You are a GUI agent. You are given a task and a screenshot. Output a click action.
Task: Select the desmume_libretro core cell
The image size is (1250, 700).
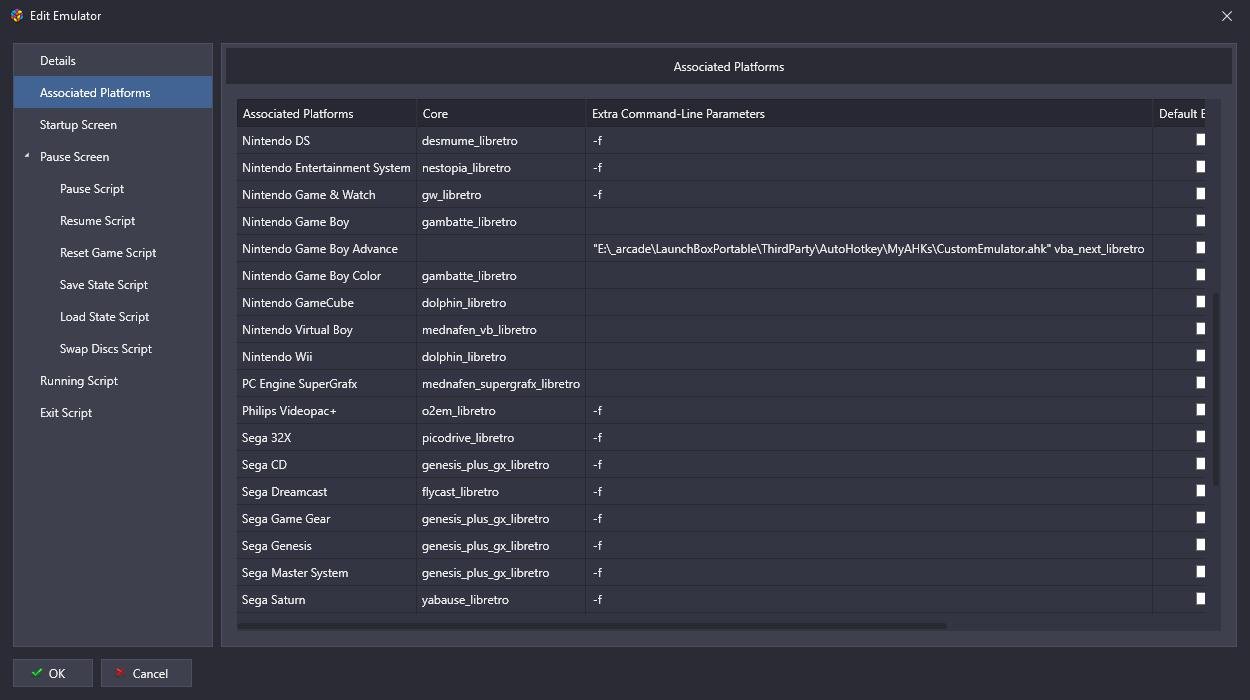click(501, 141)
